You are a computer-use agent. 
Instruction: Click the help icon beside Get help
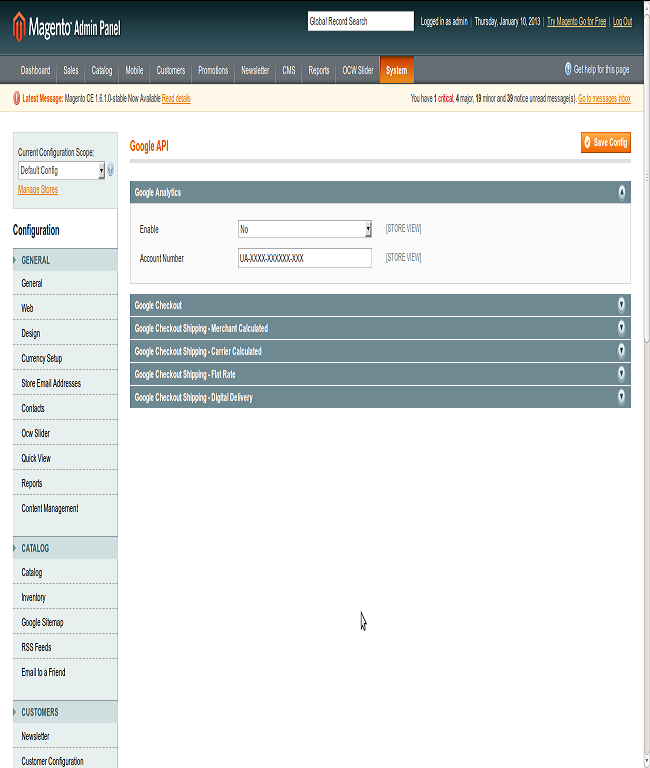click(x=568, y=69)
